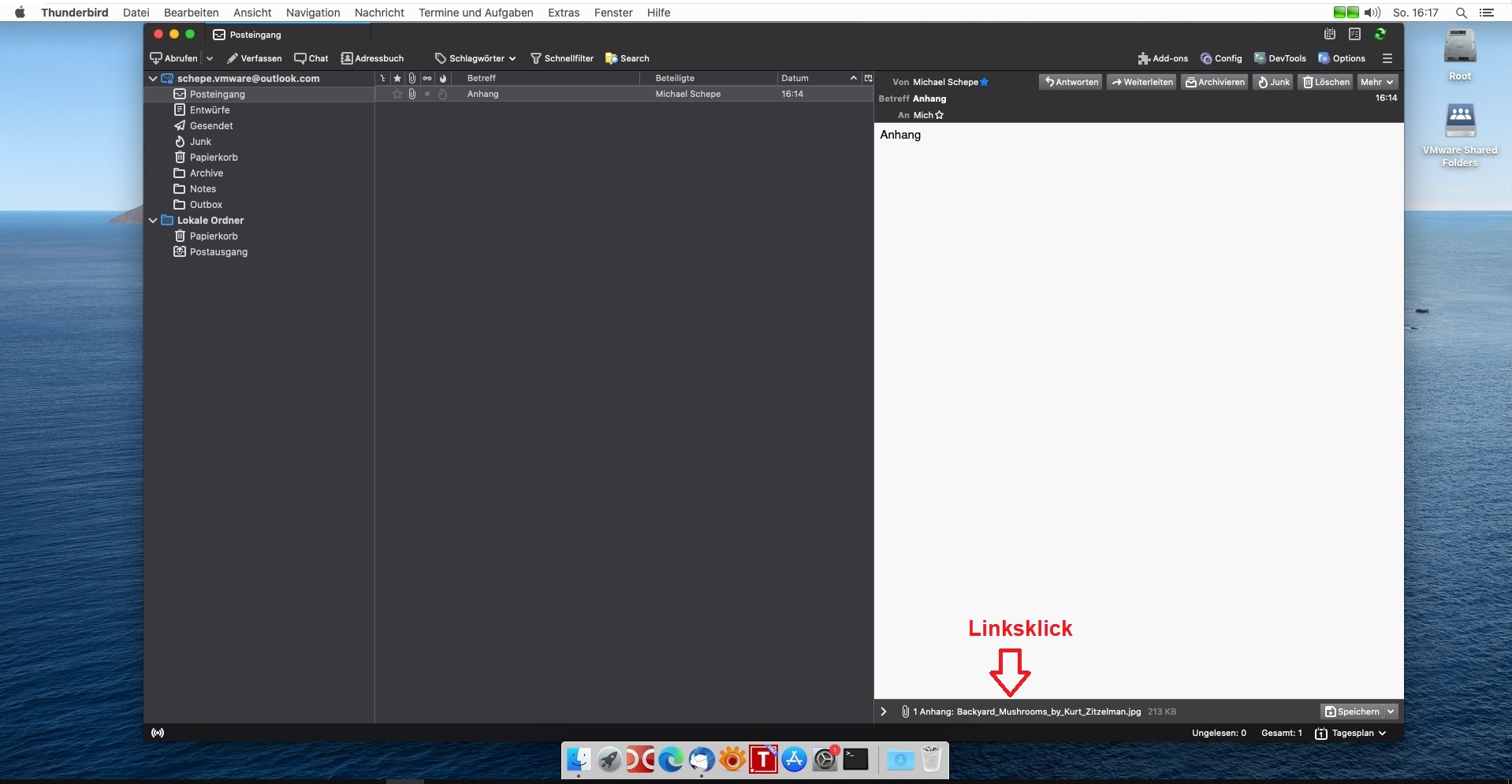Image resolution: width=1512 pixels, height=784 pixels.
Task: Open the Notes folder
Action: 259,189
